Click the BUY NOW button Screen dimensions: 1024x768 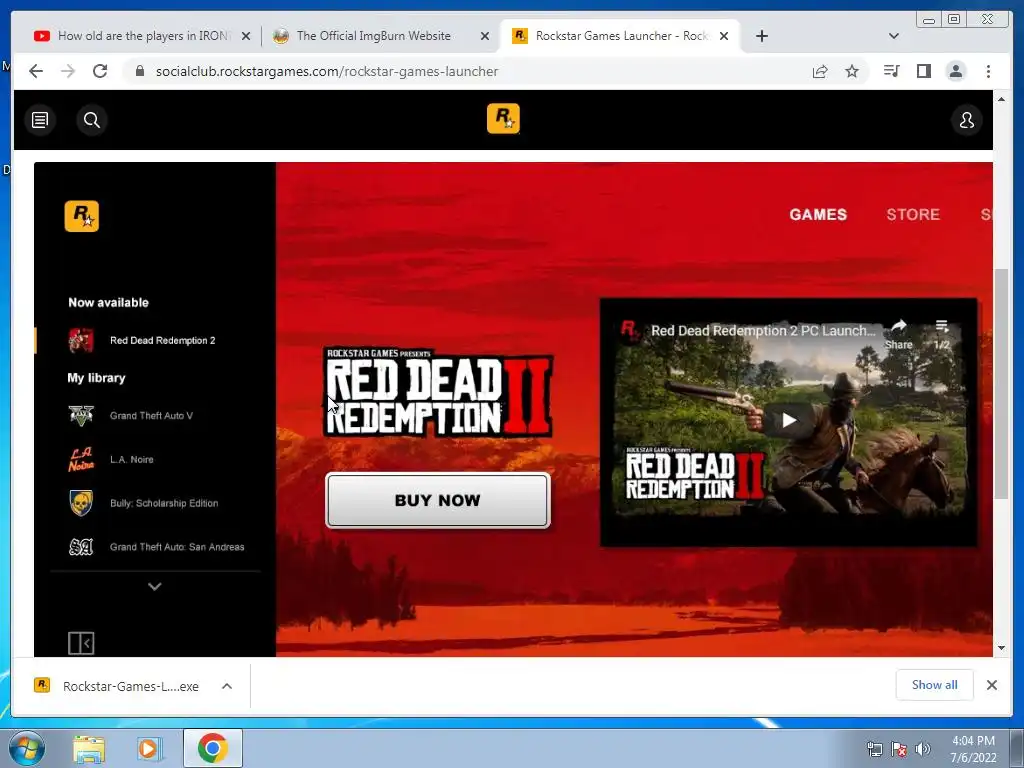point(438,500)
